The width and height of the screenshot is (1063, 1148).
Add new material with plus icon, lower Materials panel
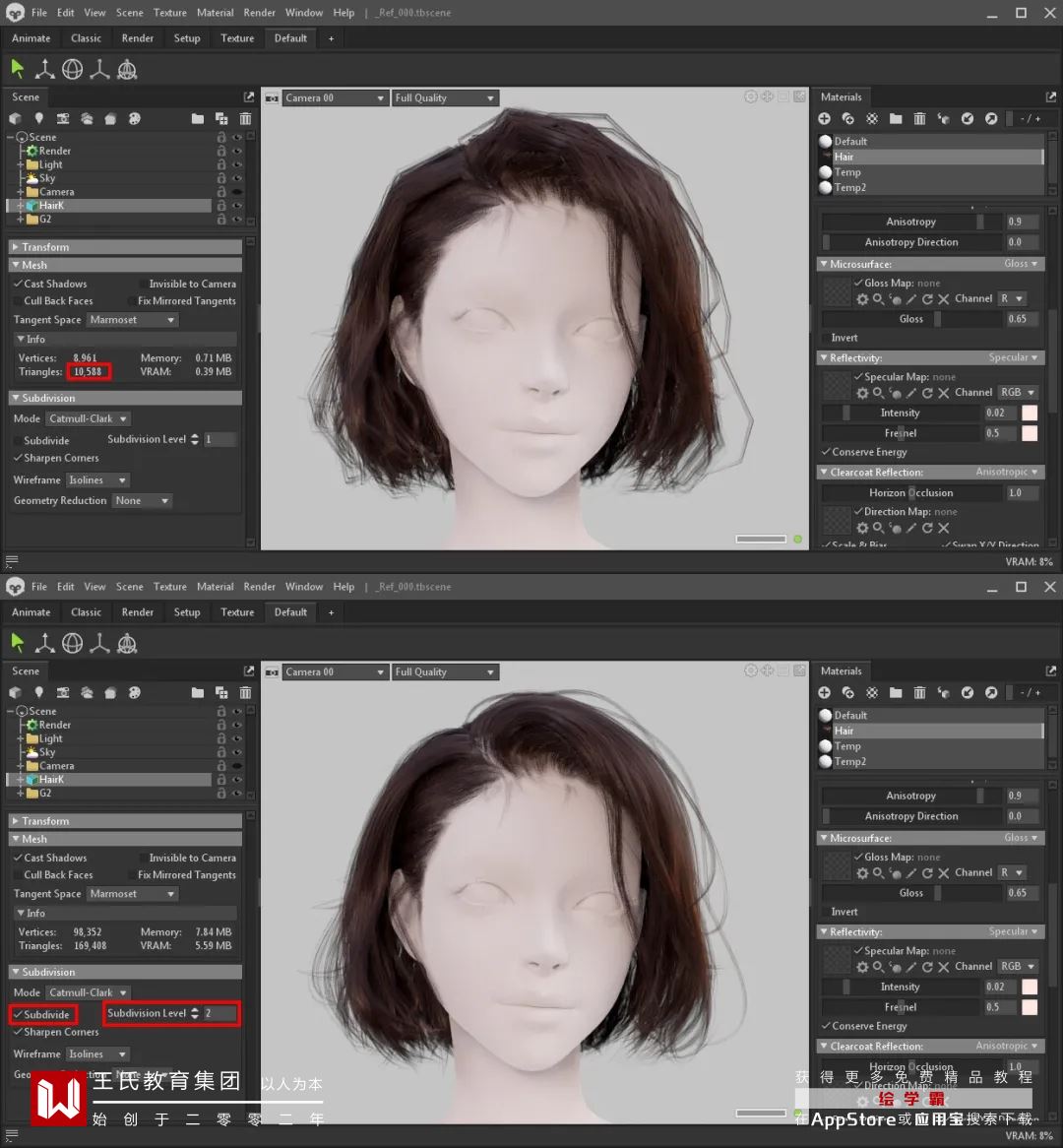825,692
